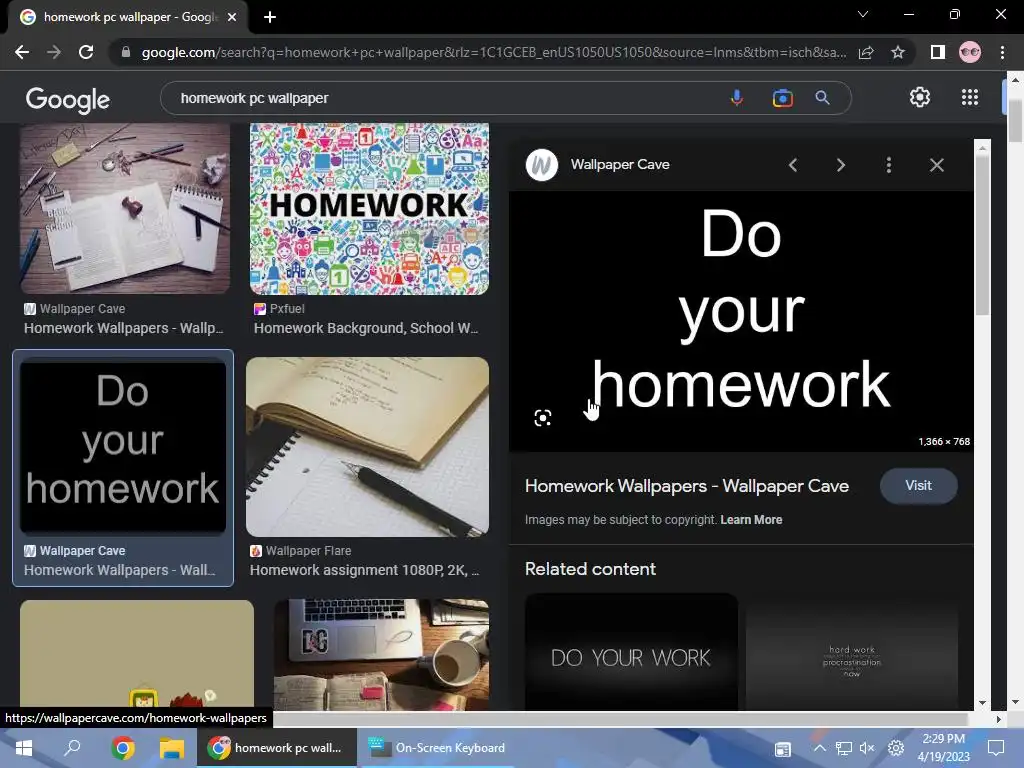The height and width of the screenshot is (768, 1024).
Task: Open the large Do your homework preview image
Action: pos(741,321)
